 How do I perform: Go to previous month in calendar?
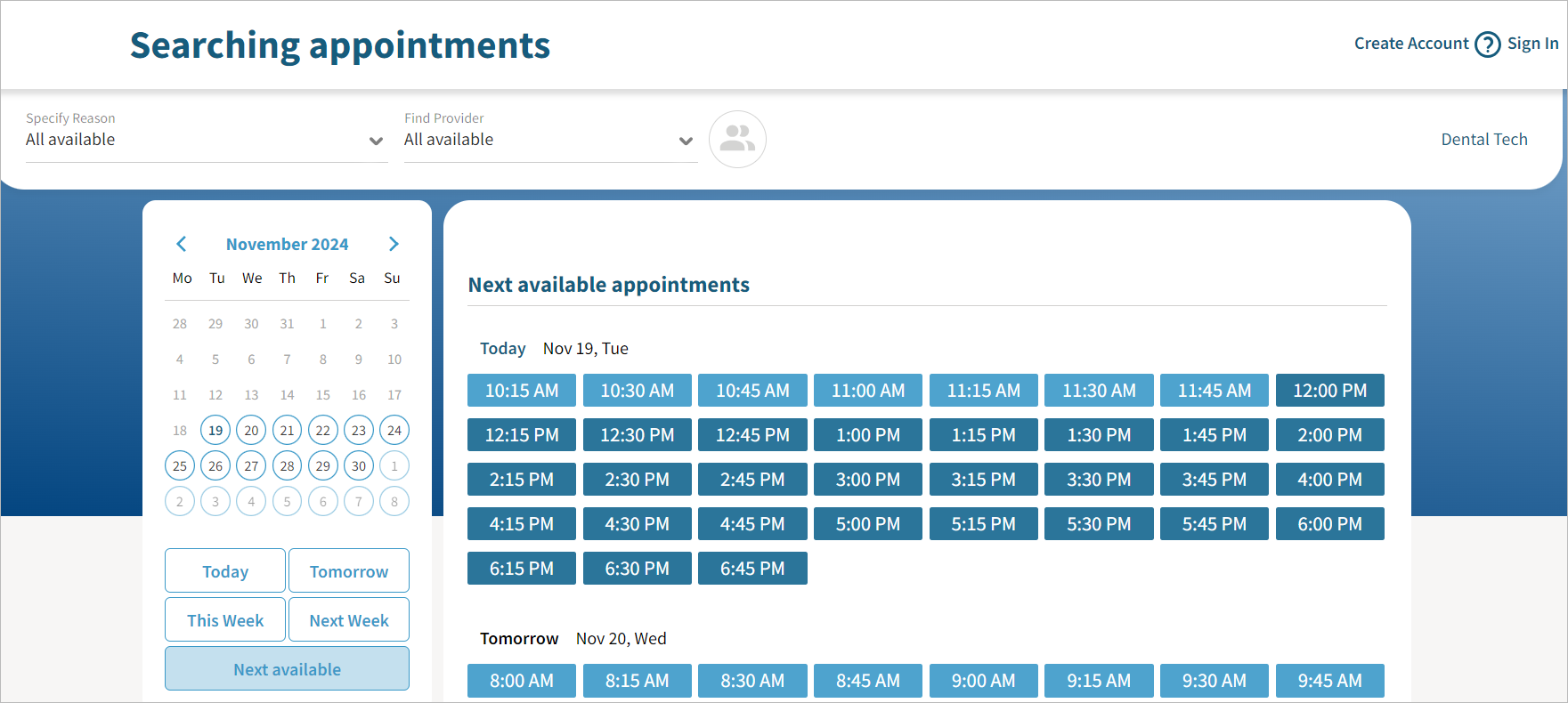coord(182,244)
